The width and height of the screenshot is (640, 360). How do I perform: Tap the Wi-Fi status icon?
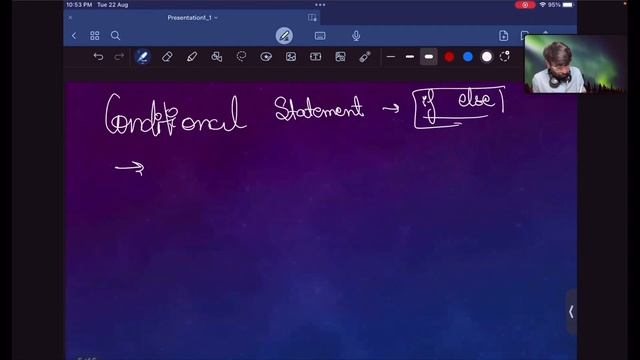(542, 5)
